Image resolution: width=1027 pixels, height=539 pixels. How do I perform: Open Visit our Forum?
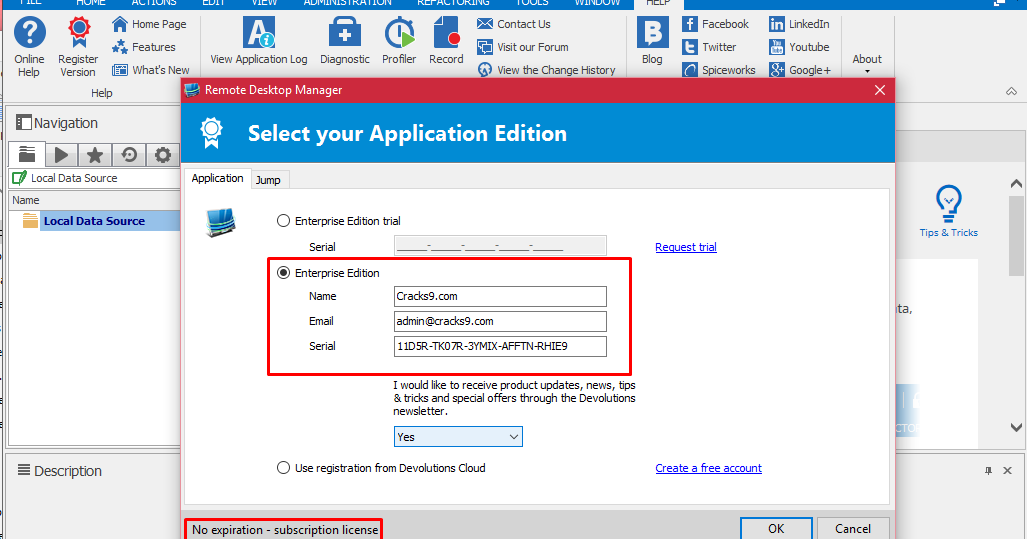[523, 47]
